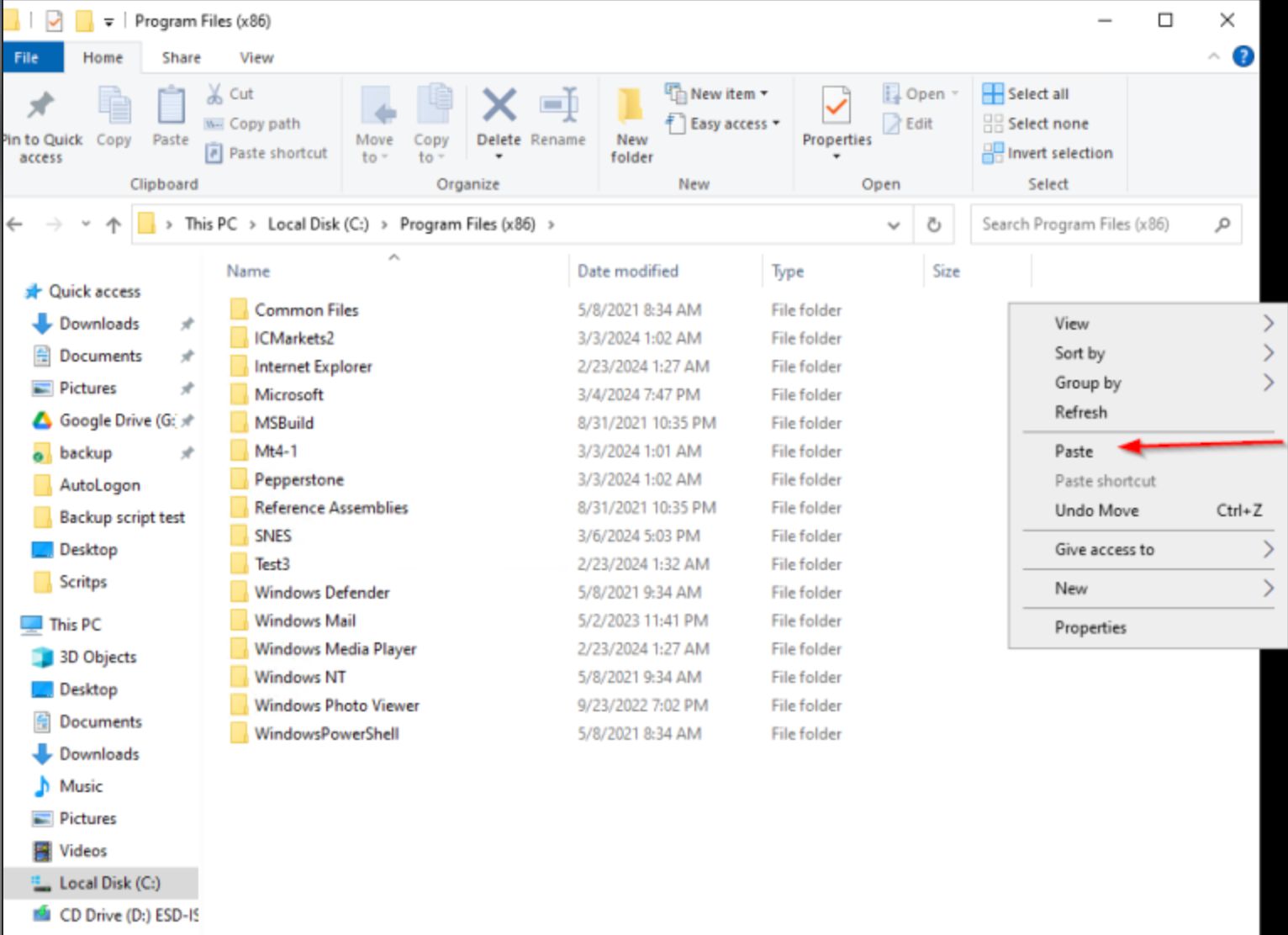Image resolution: width=1288 pixels, height=935 pixels.
Task: Open the File tab
Action: click(27, 57)
